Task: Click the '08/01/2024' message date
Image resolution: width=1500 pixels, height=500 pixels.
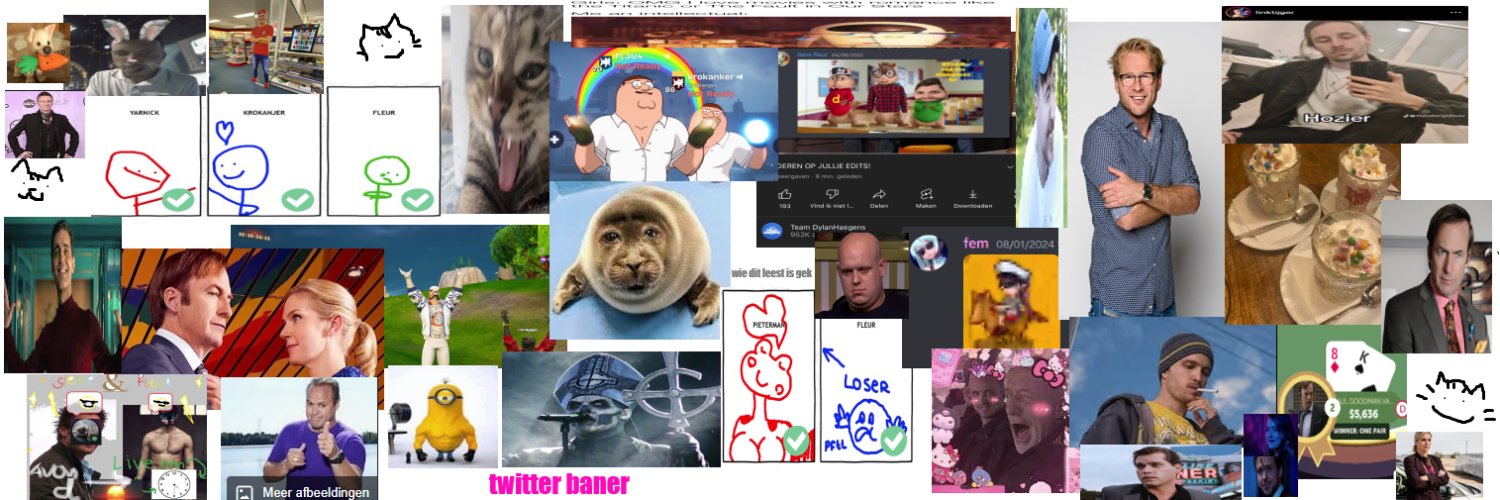Action: tap(1023, 243)
